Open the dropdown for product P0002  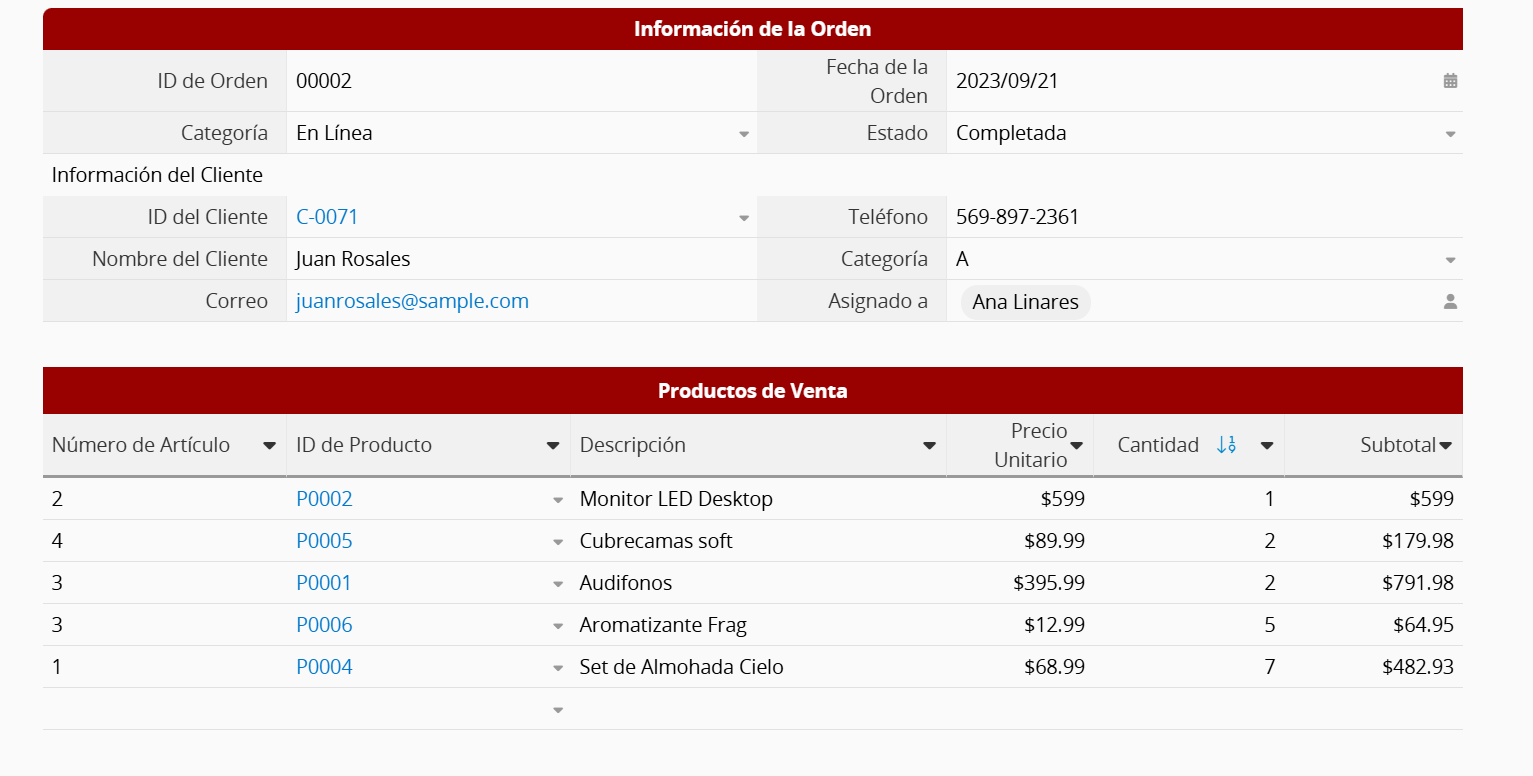558,500
